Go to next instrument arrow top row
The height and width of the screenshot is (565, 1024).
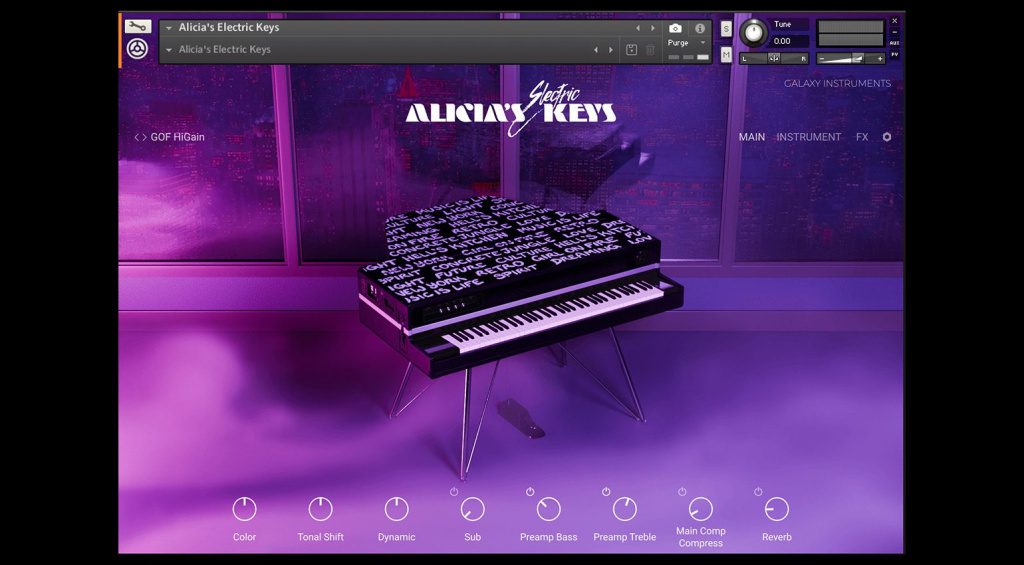(652, 28)
